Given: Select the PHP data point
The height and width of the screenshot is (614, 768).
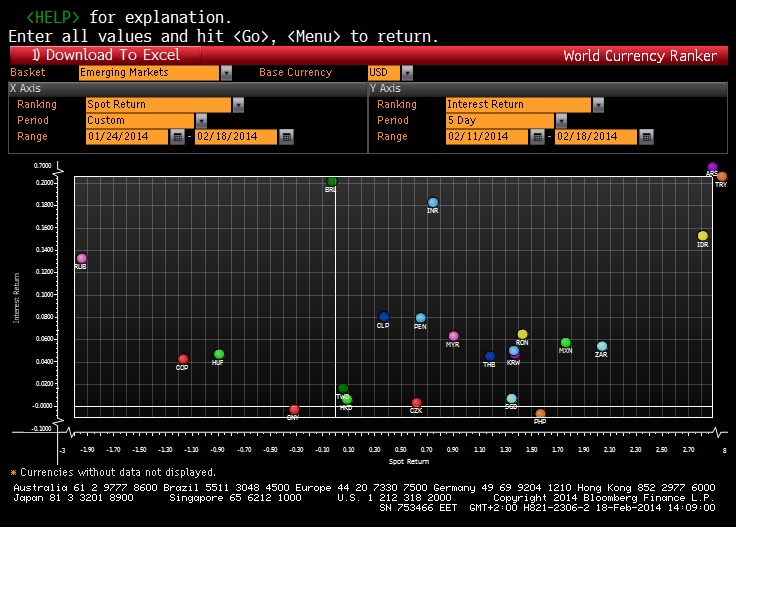Looking at the screenshot, I should click(540, 414).
